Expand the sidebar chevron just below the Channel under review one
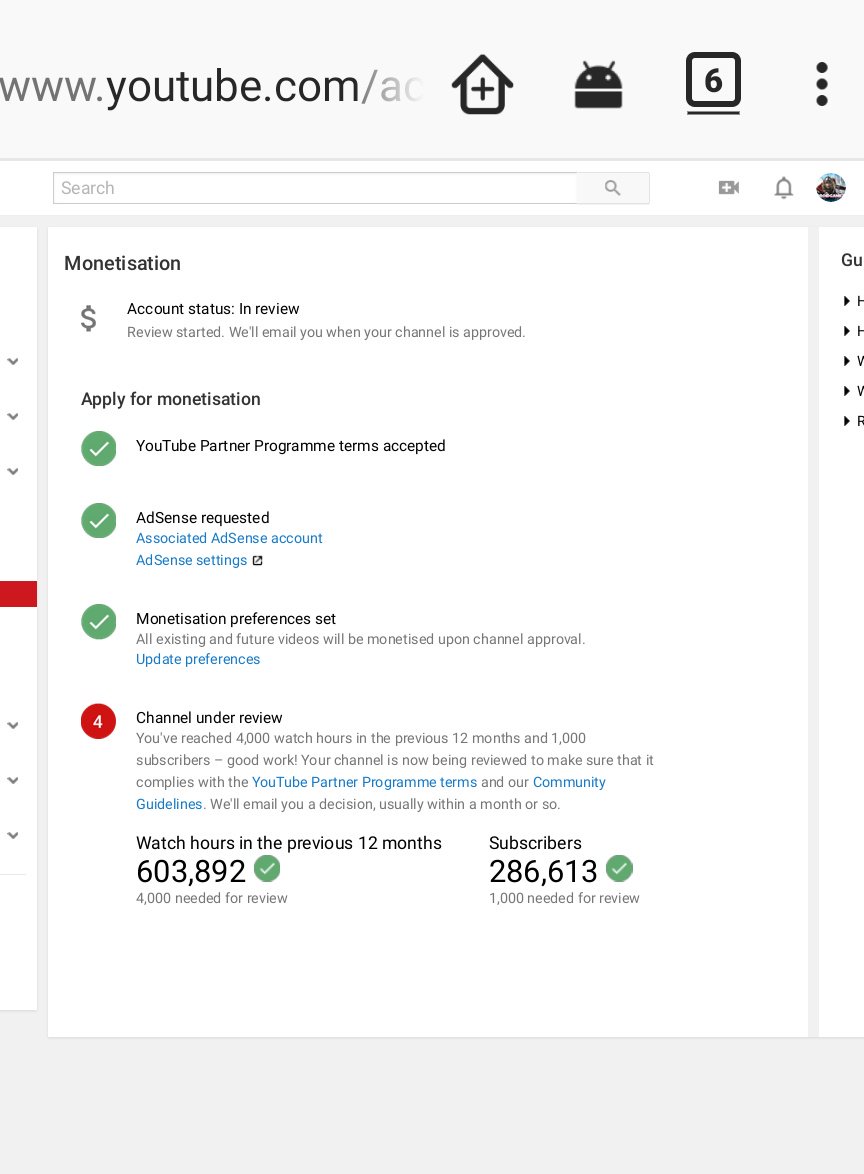This screenshot has width=864, height=1174. 13,780
